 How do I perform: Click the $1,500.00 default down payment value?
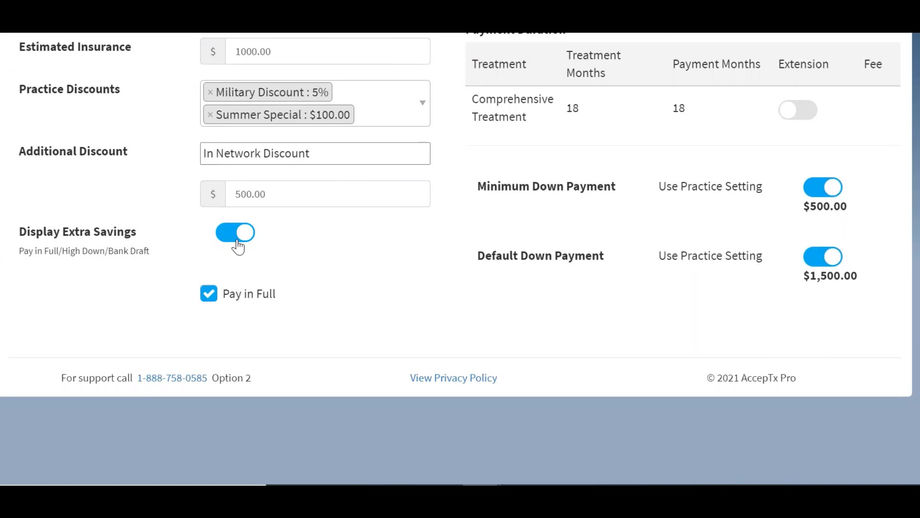pyautogui.click(x=830, y=276)
